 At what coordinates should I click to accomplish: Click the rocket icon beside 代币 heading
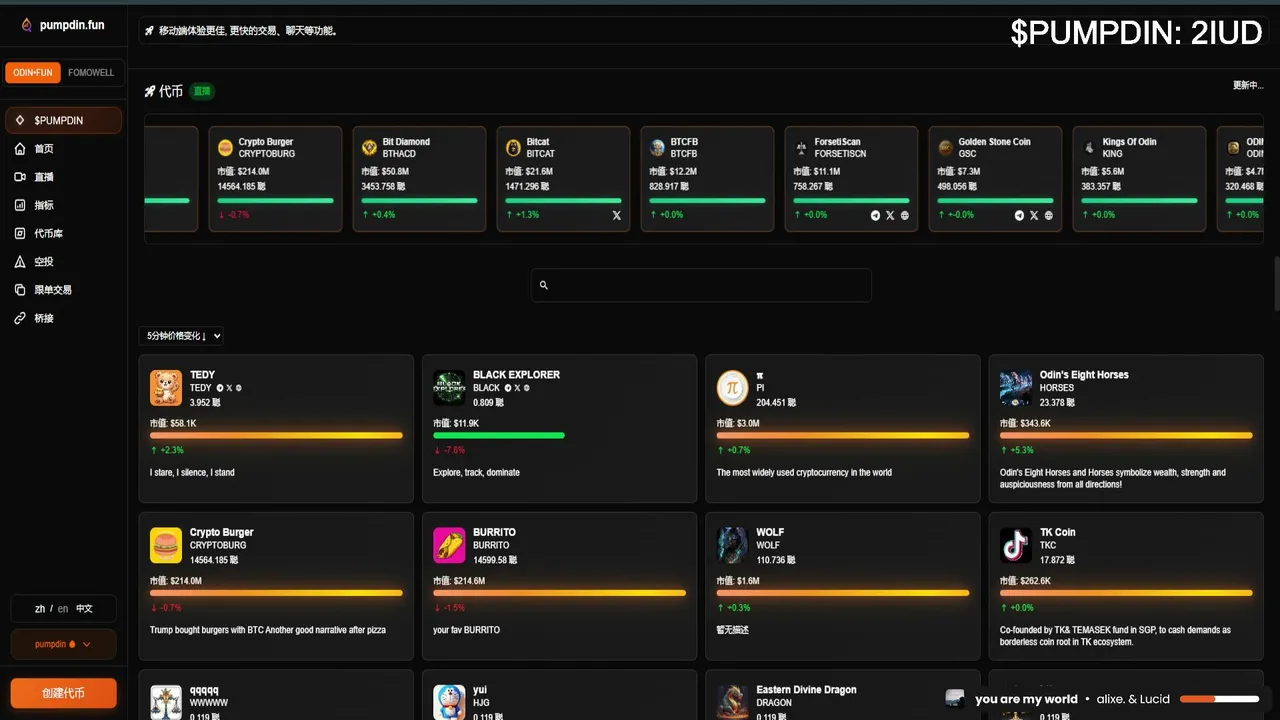click(150, 91)
